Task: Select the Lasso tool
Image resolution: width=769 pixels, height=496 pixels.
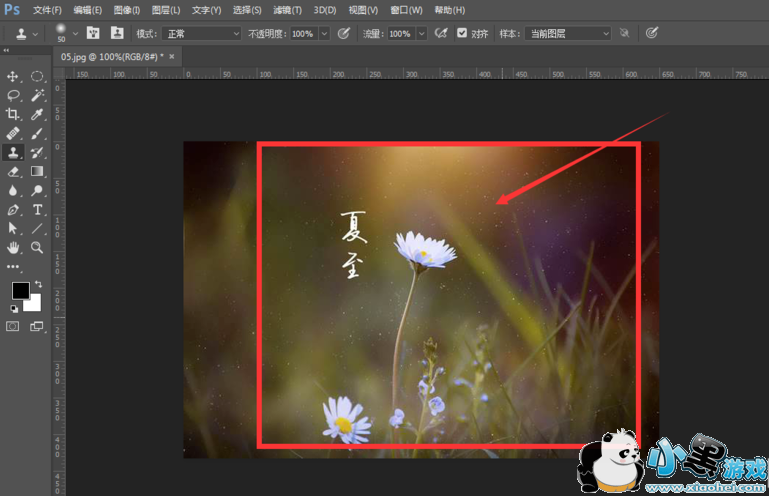Action: point(14,95)
